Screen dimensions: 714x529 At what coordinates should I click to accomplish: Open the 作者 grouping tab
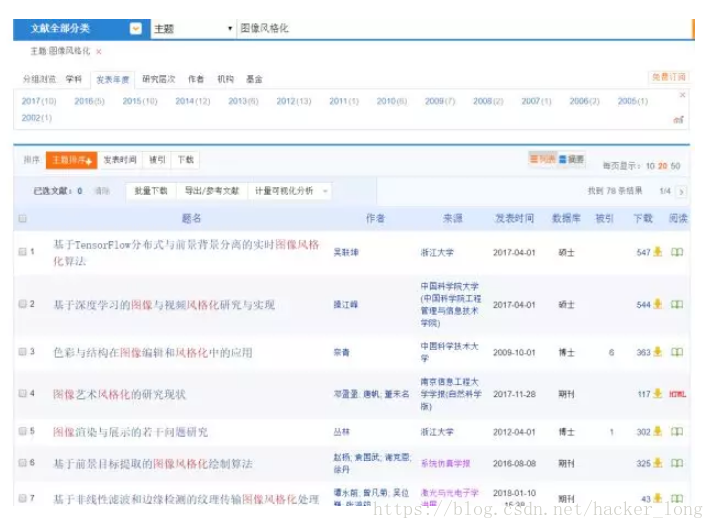[196, 79]
